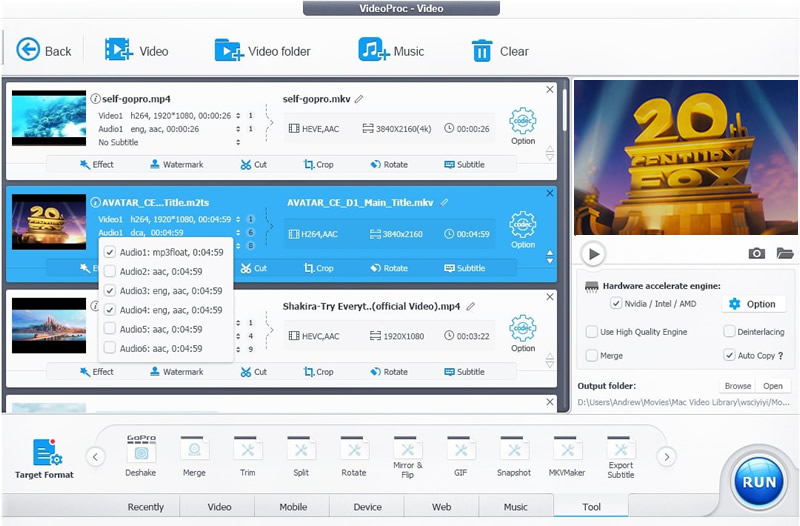Add a video with Video button
The height and width of the screenshot is (526, 800).
(136, 51)
